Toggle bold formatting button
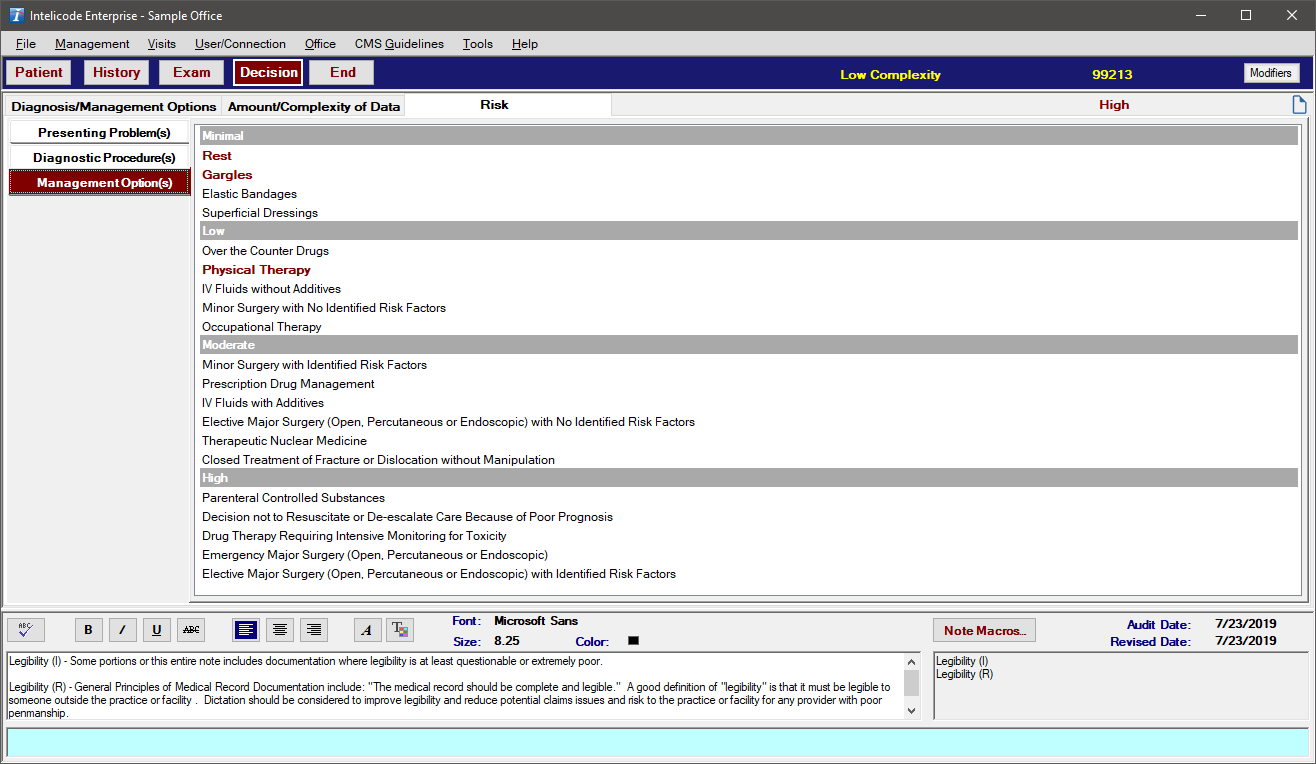 click(88, 630)
